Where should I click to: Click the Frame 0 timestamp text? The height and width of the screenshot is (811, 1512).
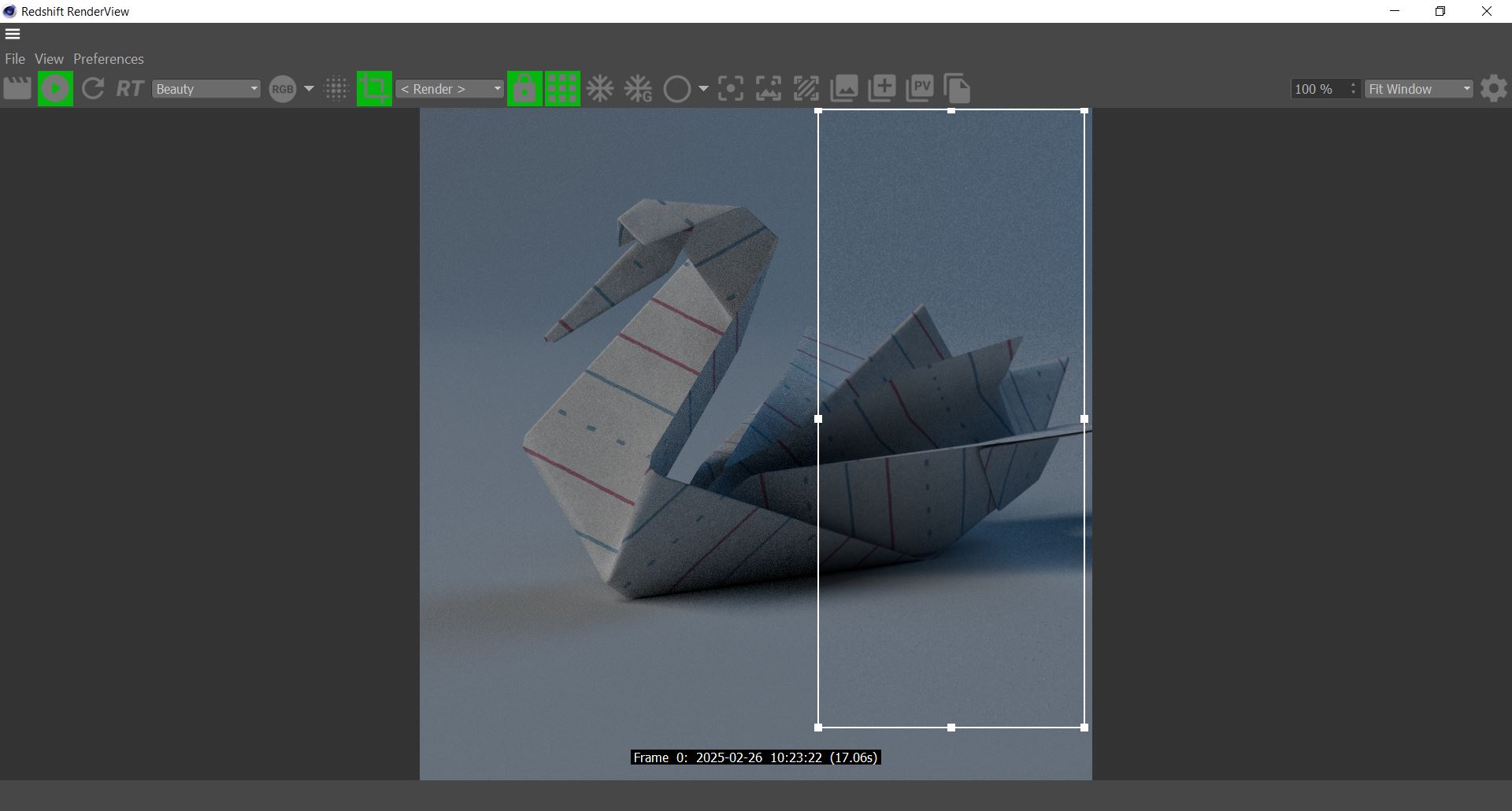(756, 757)
